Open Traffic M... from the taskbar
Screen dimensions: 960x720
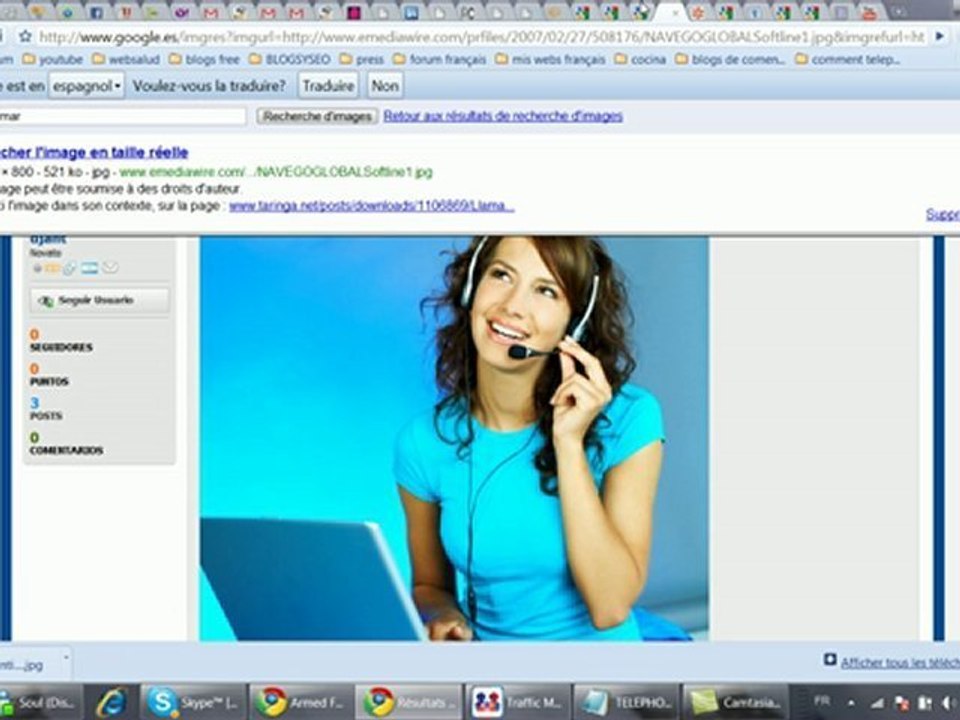[x=517, y=702]
